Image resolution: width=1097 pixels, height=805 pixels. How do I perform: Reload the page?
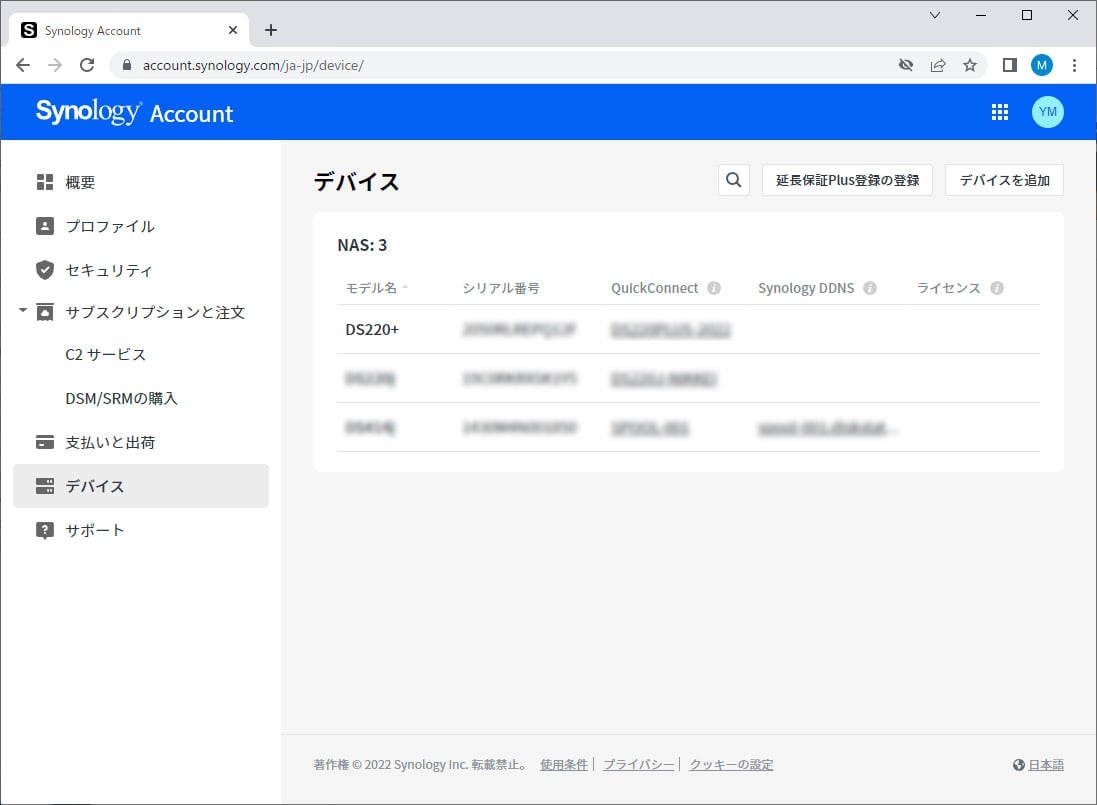coord(87,65)
